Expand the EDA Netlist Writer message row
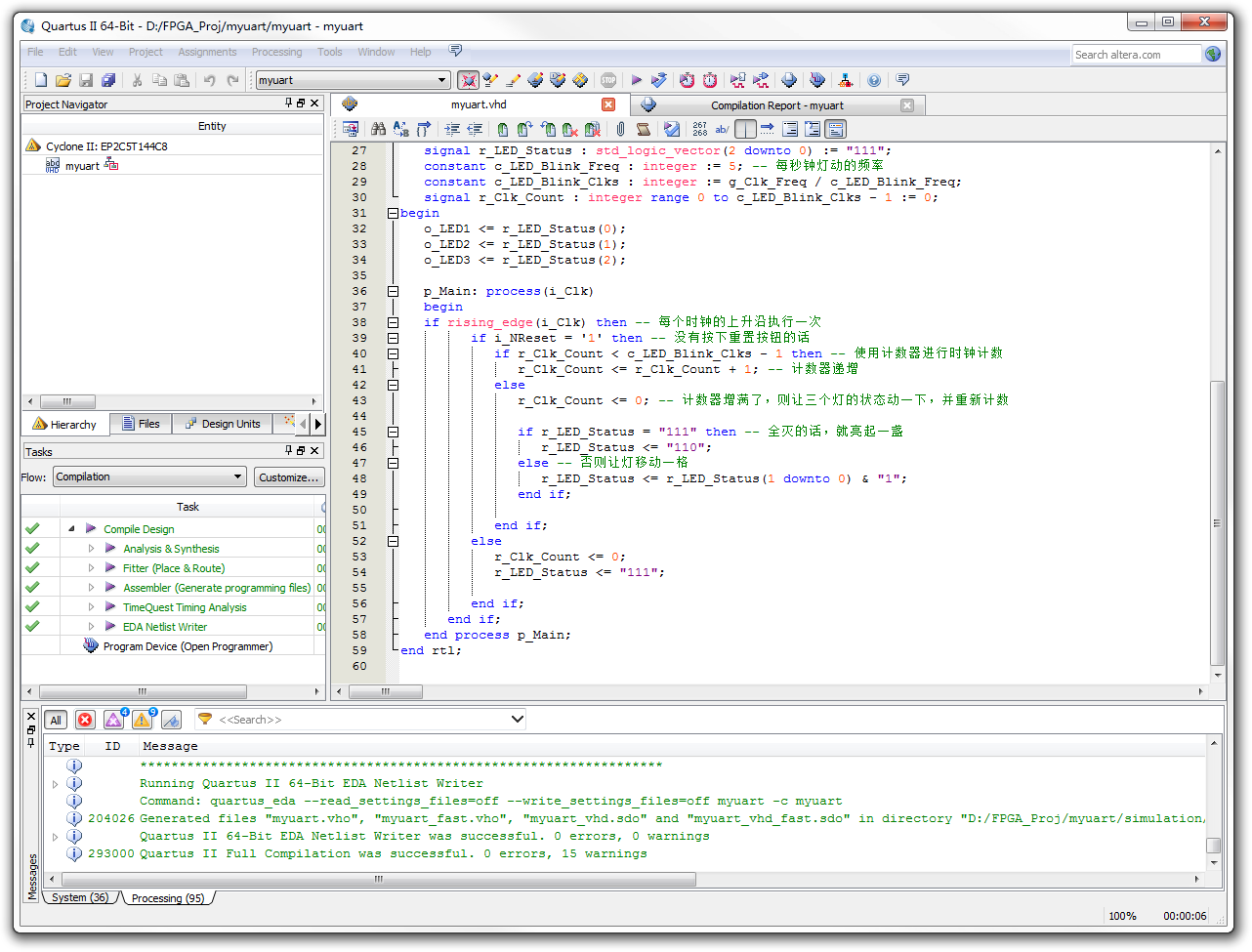1252x952 pixels. tap(56, 783)
